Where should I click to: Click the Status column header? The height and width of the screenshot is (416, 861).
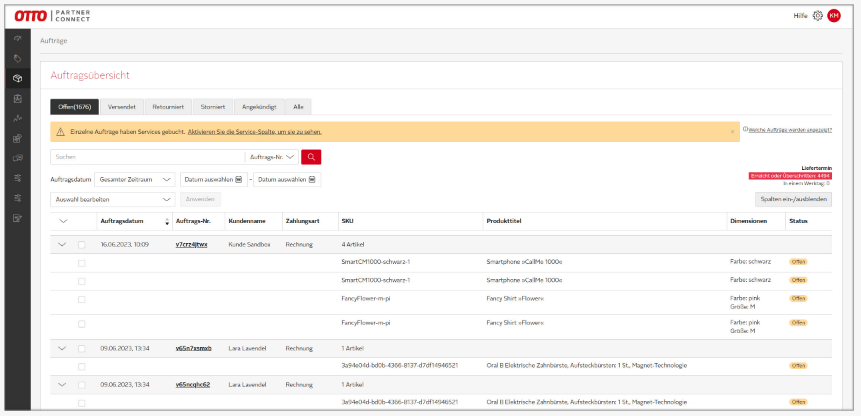[798, 221]
